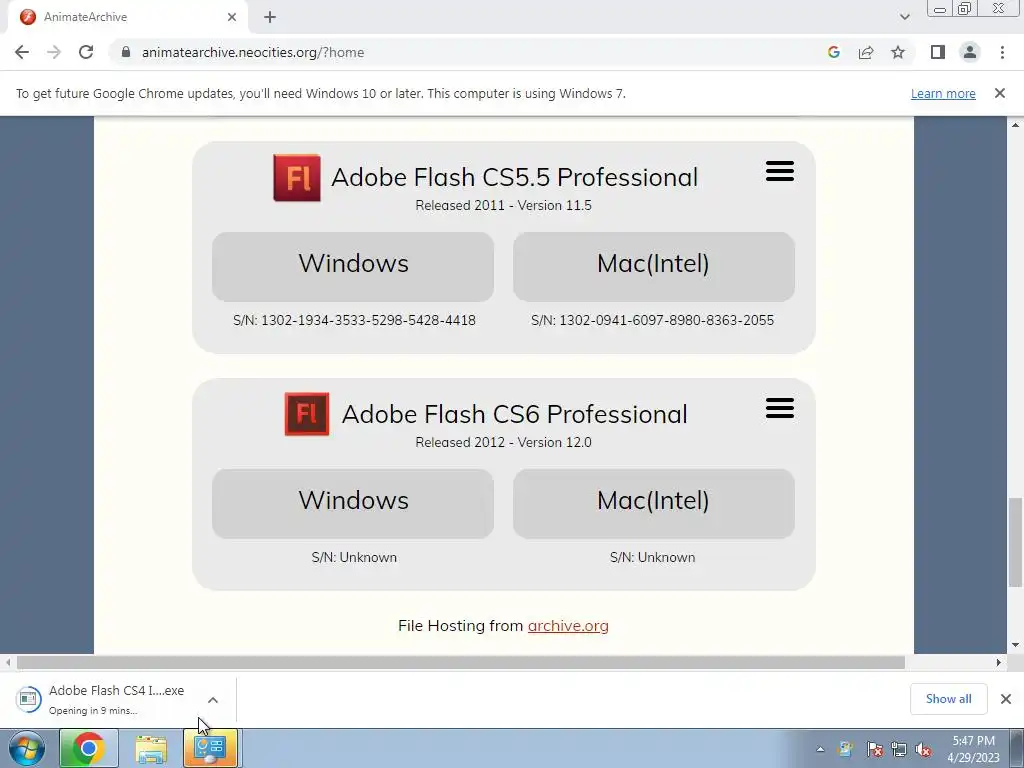Bookmark this page with the star icon
This screenshot has width=1024, height=768.
click(898, 52)
